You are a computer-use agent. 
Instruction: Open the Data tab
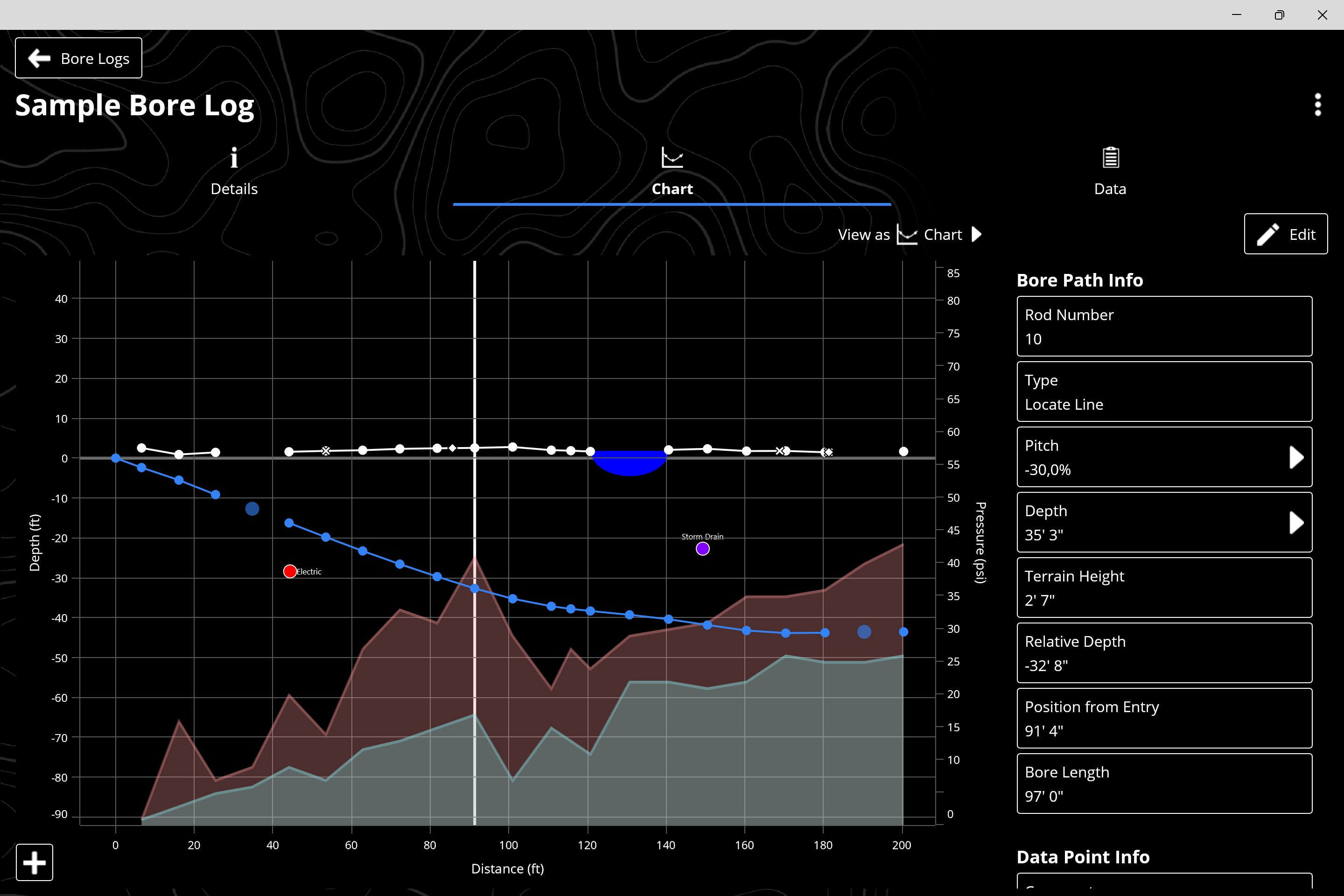pos(1110,172)
